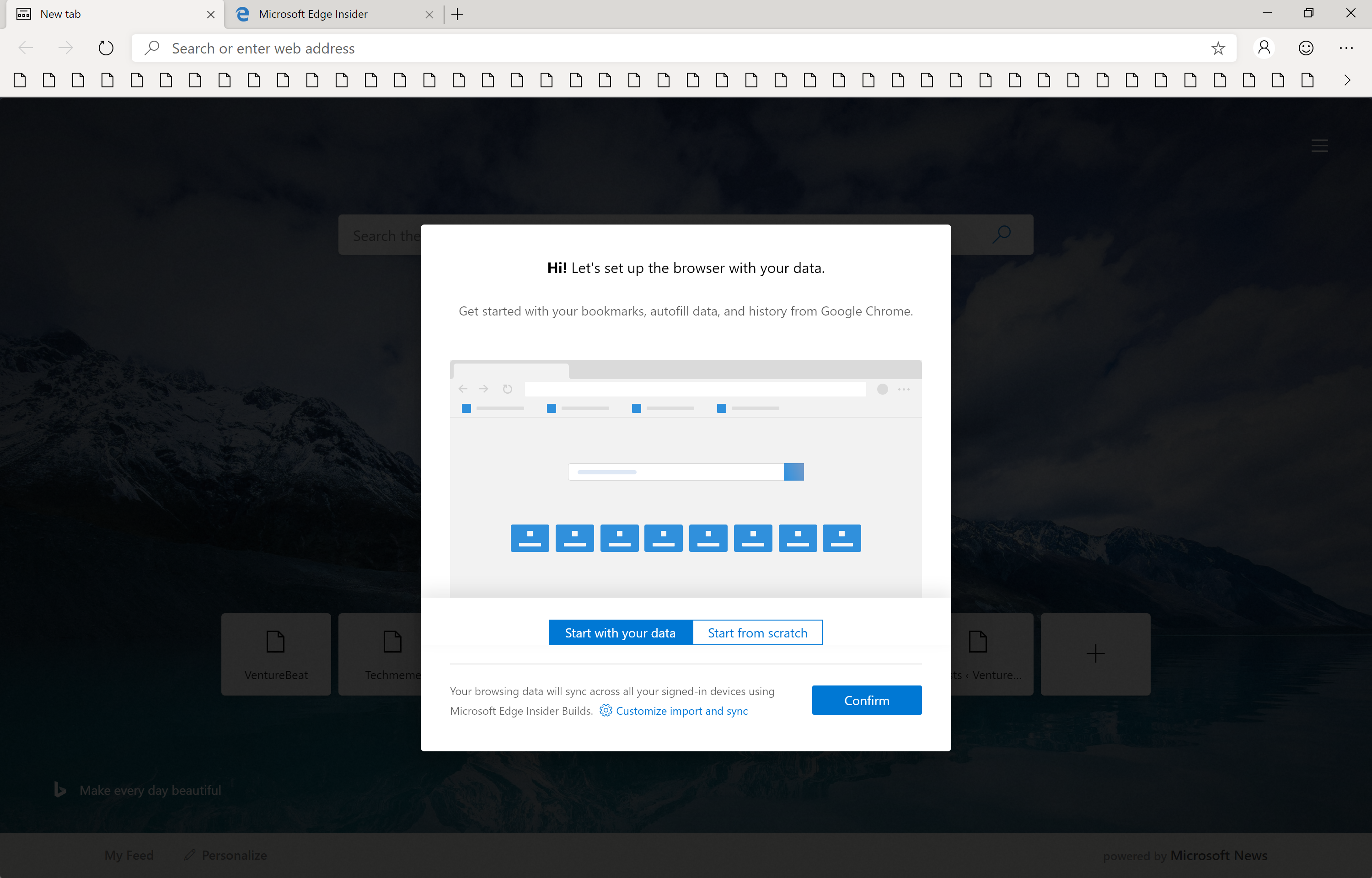Click the Bing logo at bottom left
Screen dimensions: 1372x878
point(60,790)
